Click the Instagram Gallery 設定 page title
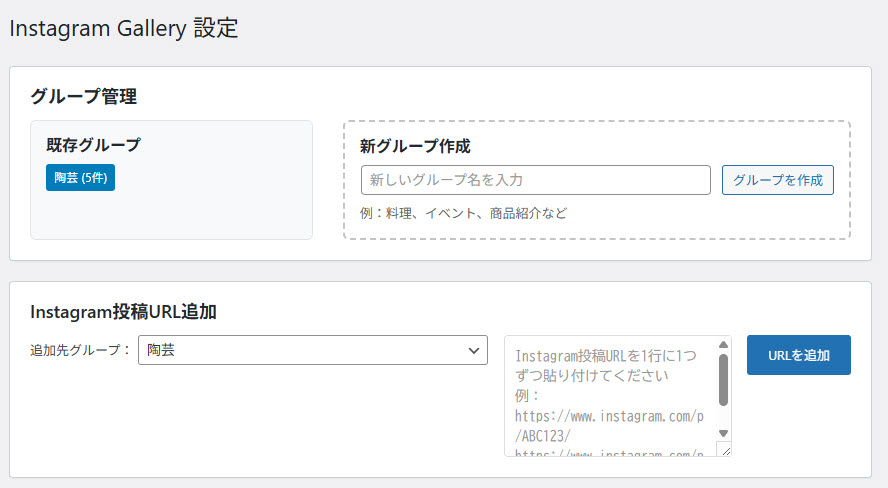Viewport: 888px width, 488px height. click(124, 28)
